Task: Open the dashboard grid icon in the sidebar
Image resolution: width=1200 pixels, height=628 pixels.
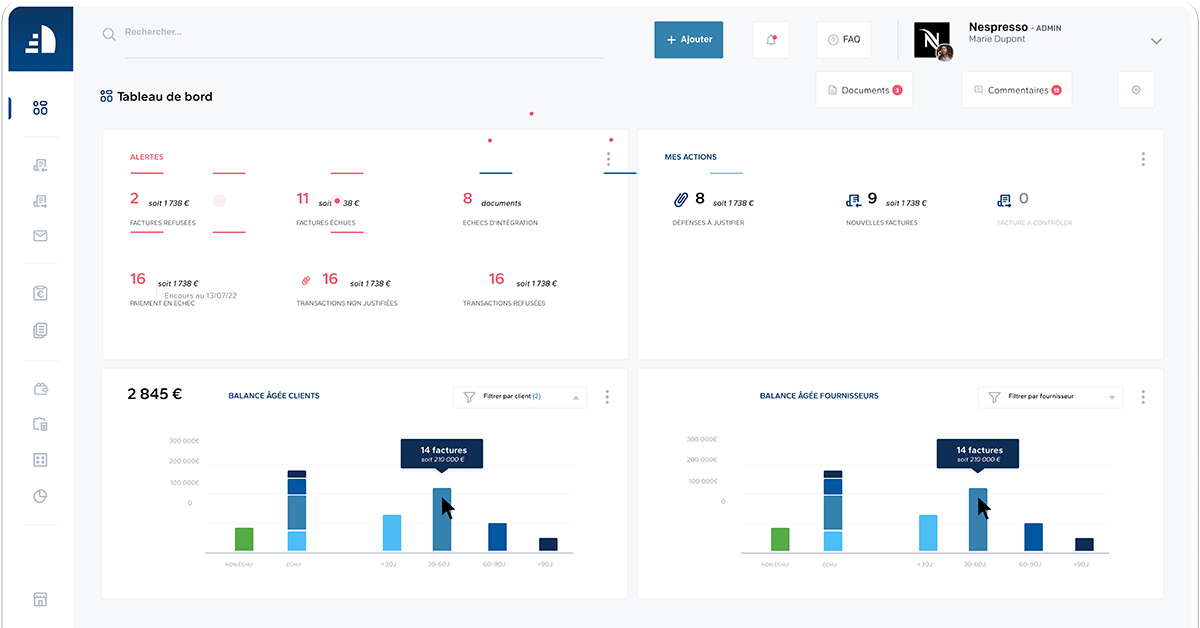Action: [x=40, y=108]
